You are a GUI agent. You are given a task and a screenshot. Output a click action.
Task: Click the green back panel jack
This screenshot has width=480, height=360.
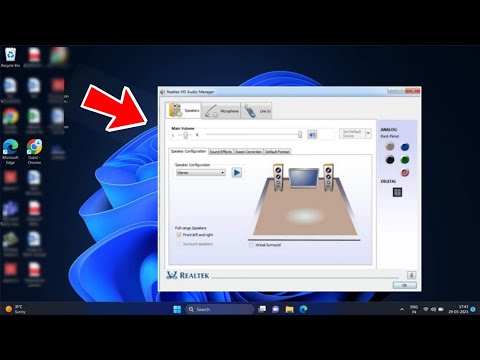tap(405, 160)
